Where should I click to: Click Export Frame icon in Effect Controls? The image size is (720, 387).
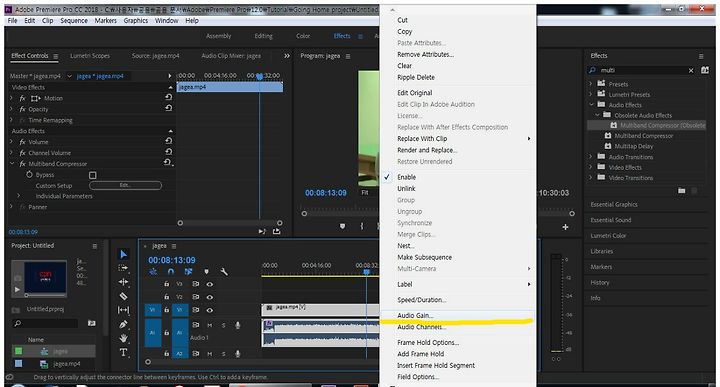point(276,231)
